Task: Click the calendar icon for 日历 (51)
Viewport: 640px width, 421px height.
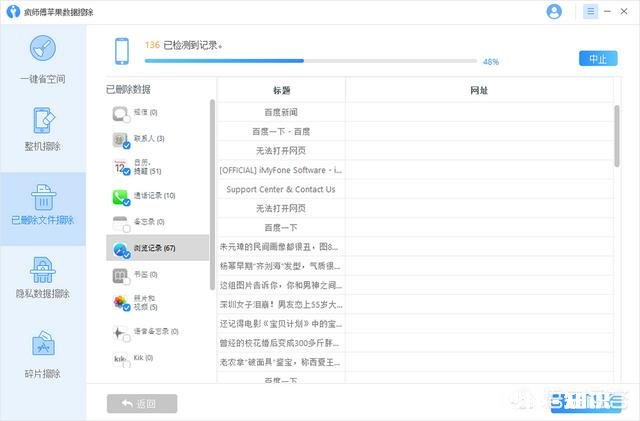Action: [120, 167]
